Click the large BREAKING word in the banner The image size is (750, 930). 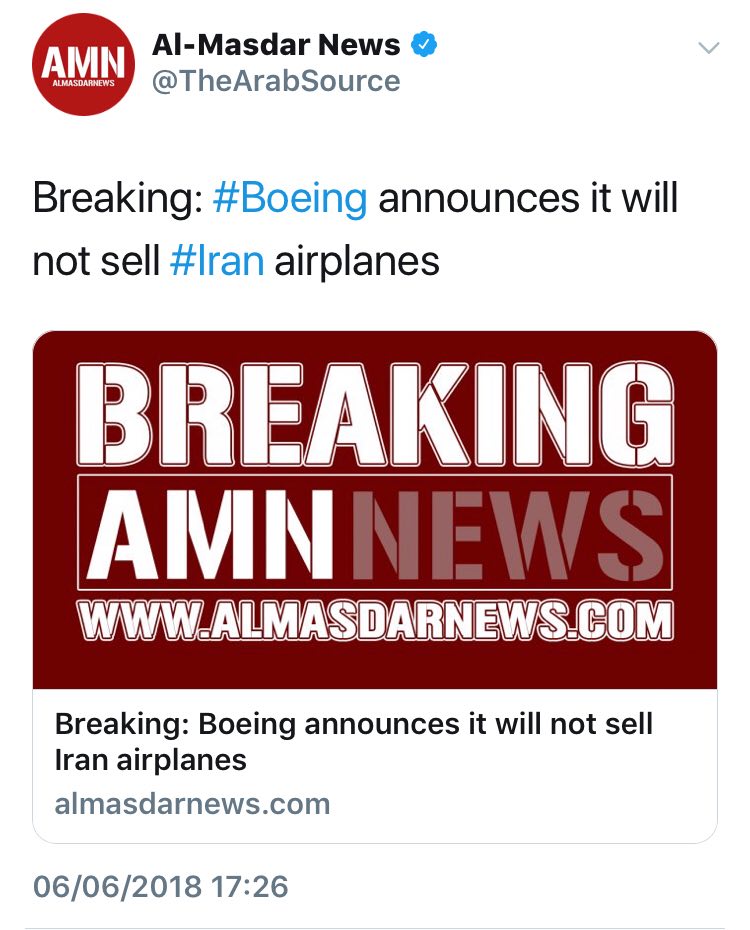pyautogui.click(x=375, y=413)
